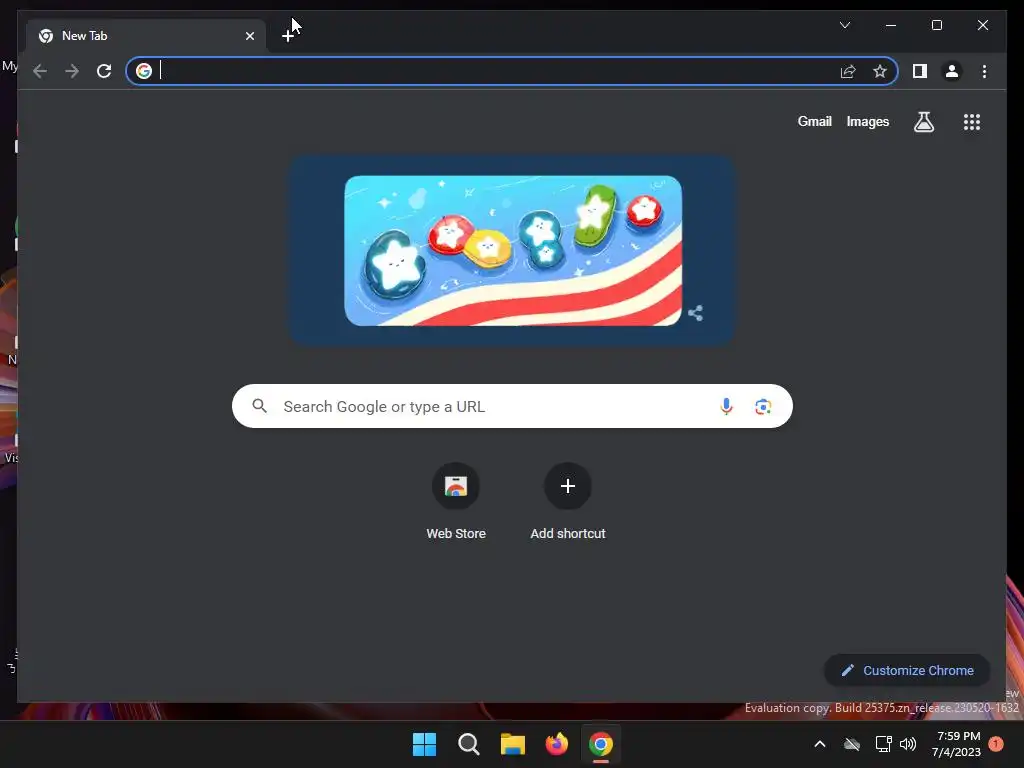The image size is (1024, 768).
Task: Open Images link
Action: pos(867,121)
